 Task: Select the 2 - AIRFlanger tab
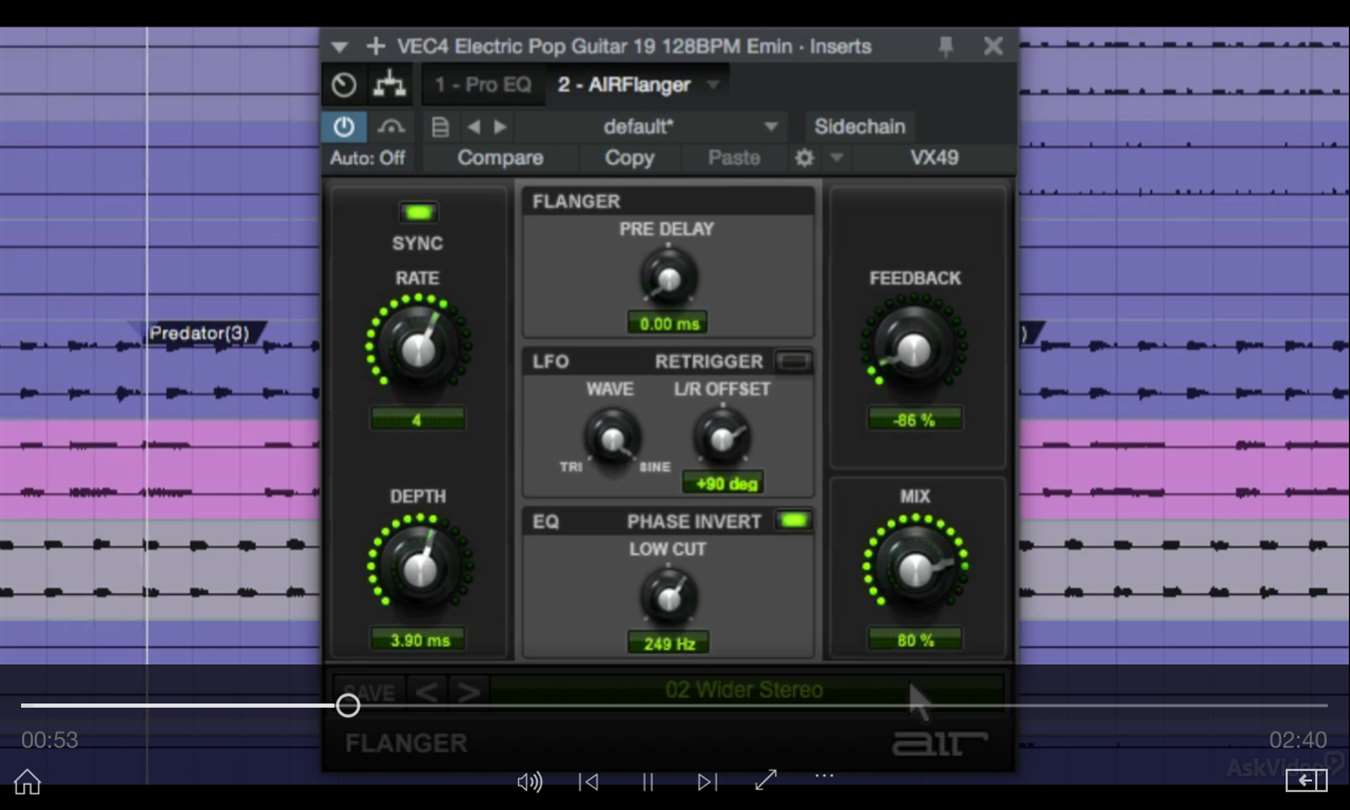[x=624, y=85]
